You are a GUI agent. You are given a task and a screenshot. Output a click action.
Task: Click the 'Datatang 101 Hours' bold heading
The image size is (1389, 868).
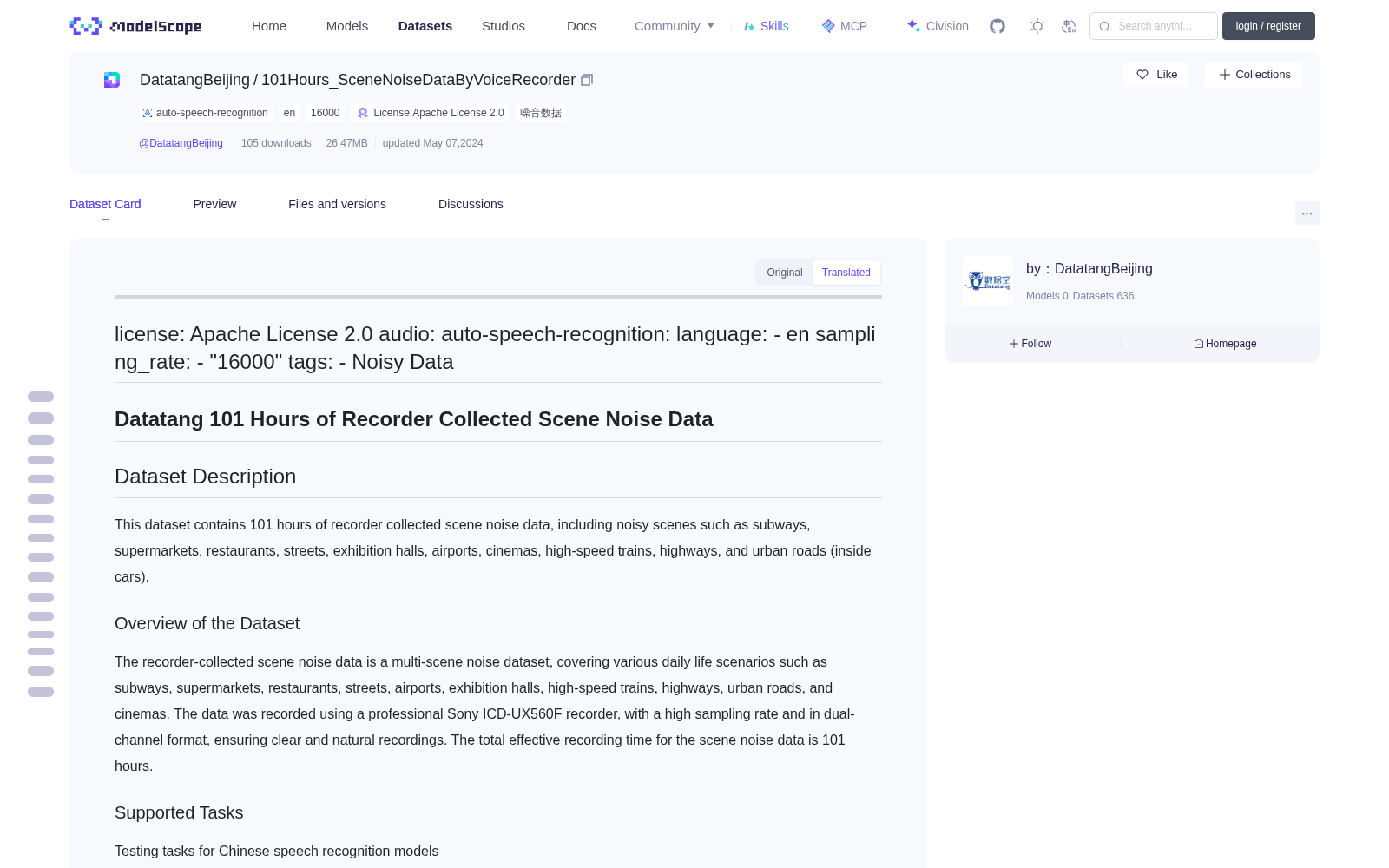tap(414, 419)
